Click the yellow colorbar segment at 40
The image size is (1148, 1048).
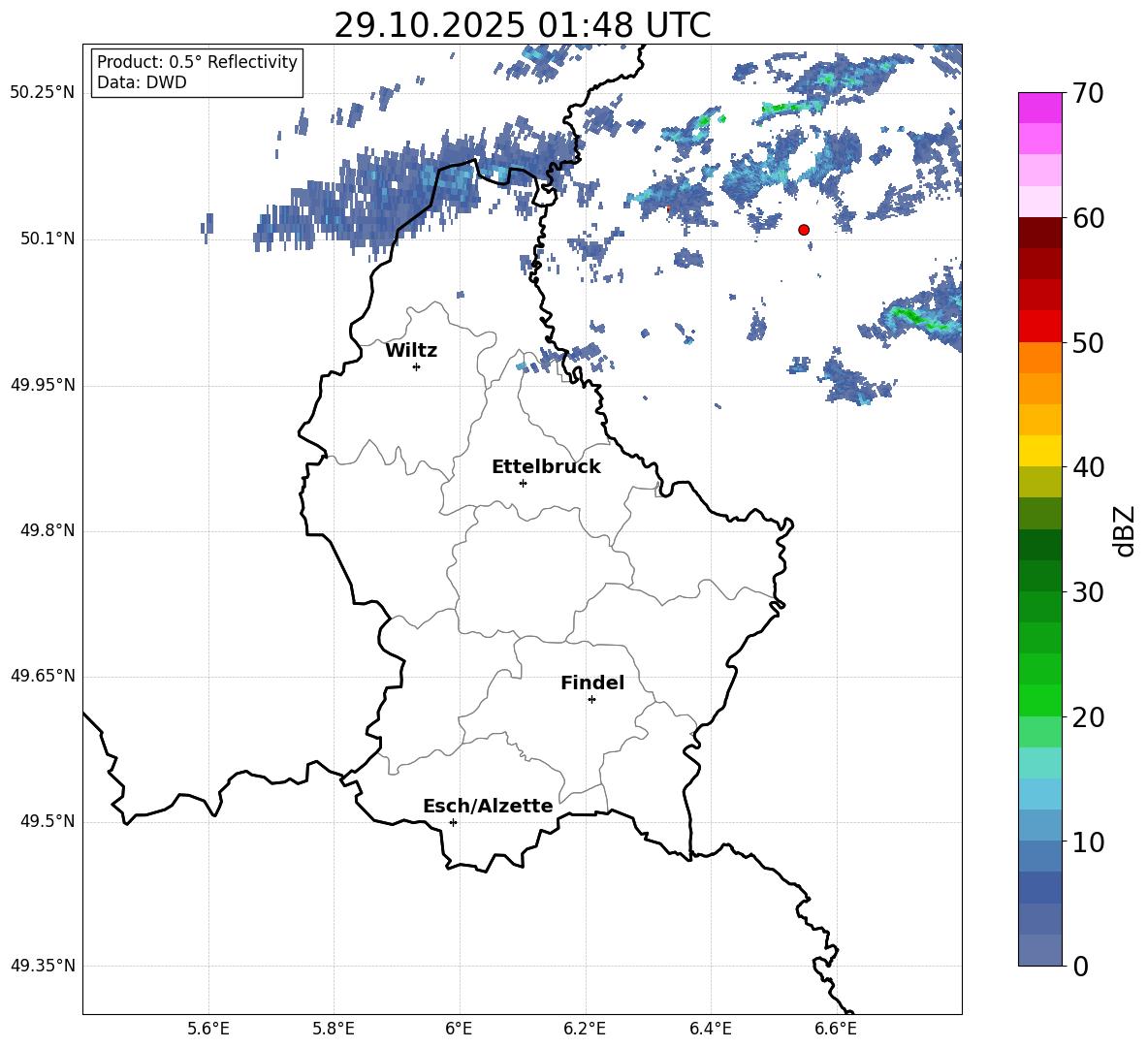pyautogui.click(x=1039, y=451)
